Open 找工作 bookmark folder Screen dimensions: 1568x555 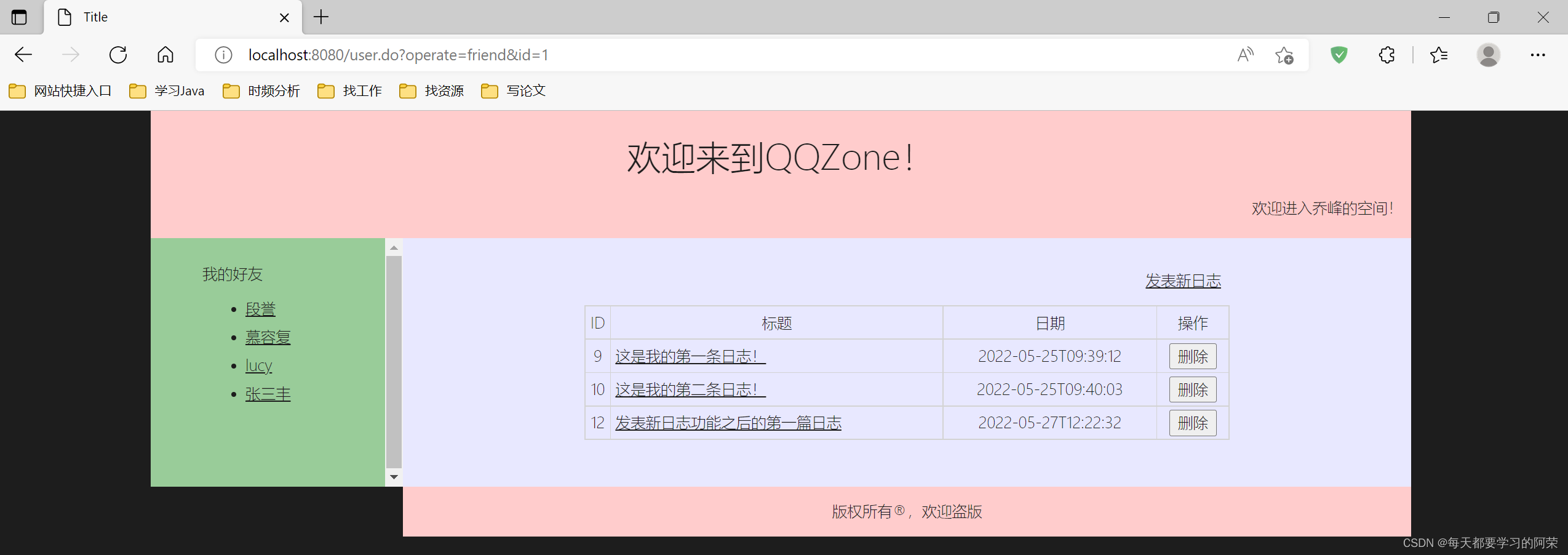pyautogui.click(x=350, y=91)
